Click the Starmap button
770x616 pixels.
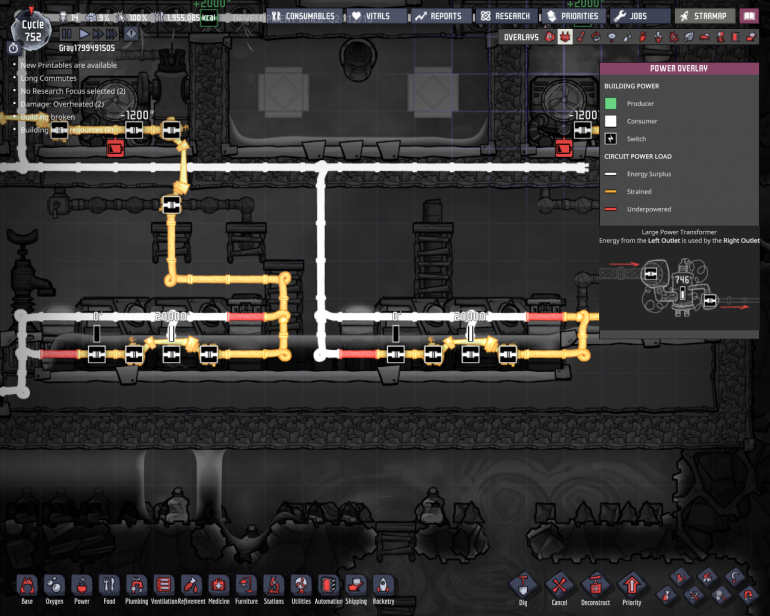(x=703, y=16)
